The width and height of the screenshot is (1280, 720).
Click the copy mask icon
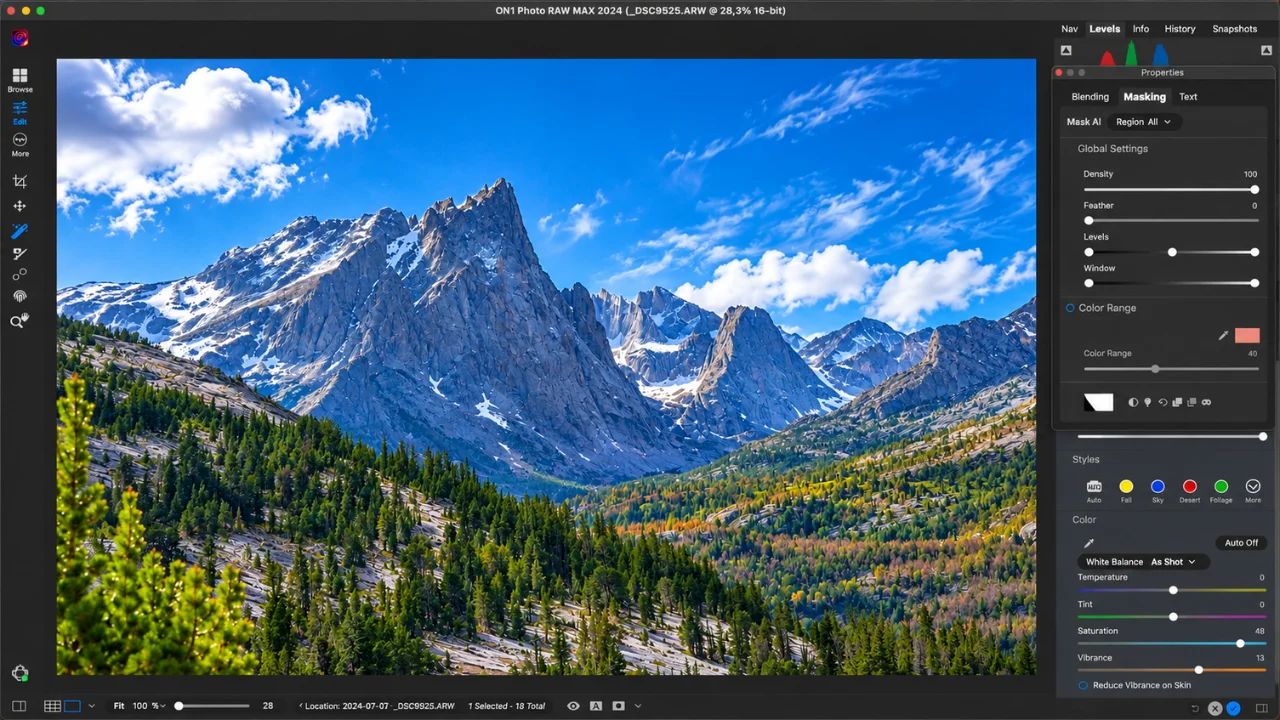1177,402
